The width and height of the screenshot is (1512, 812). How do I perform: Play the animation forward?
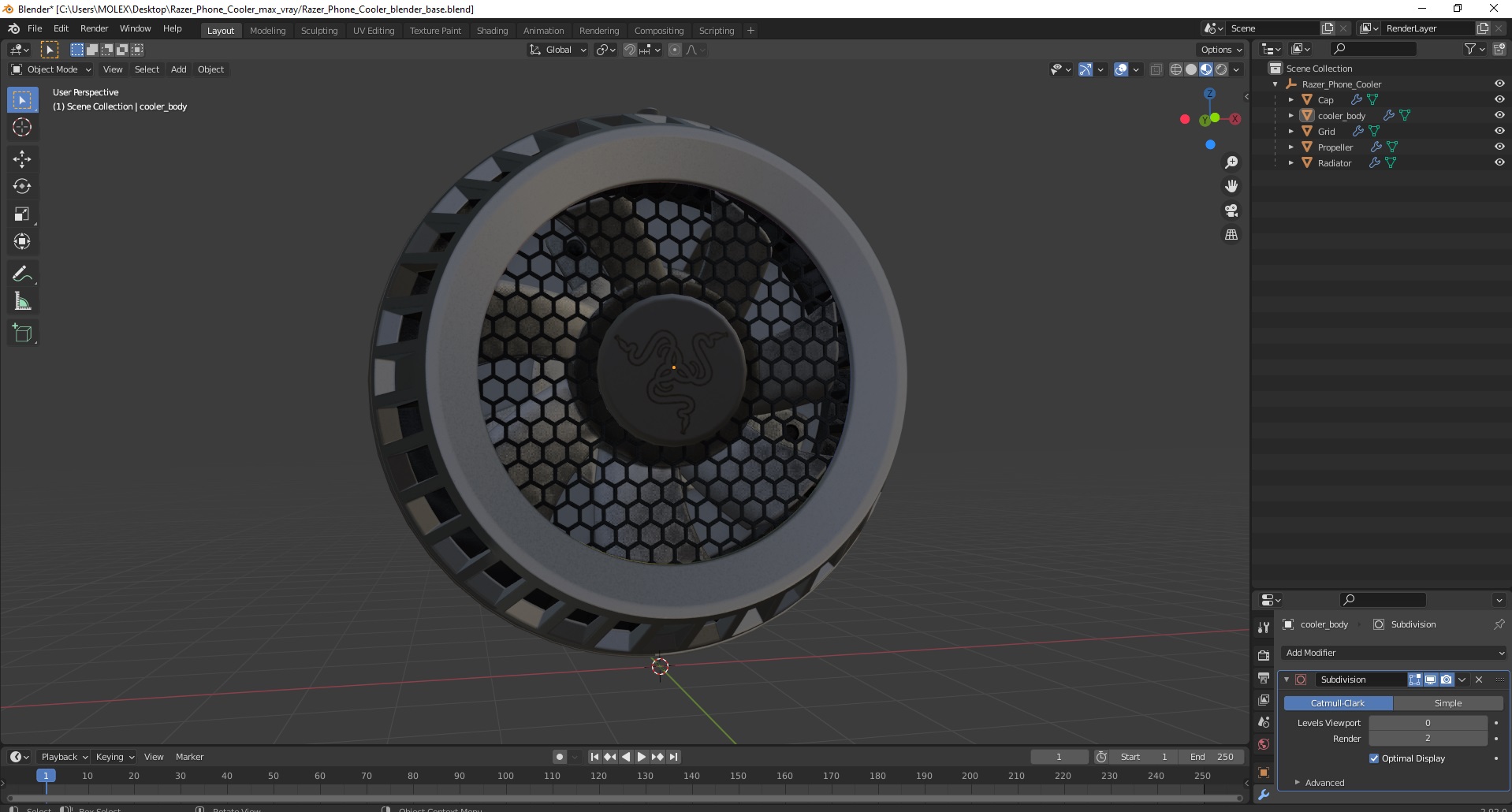pos(642,757)
